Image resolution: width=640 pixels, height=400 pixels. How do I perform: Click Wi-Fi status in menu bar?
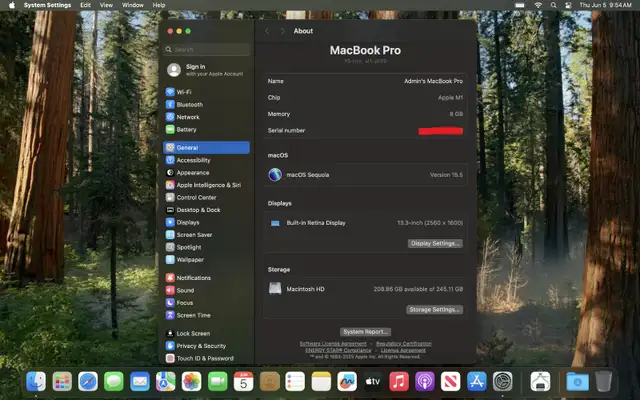[x=538, y=5]
